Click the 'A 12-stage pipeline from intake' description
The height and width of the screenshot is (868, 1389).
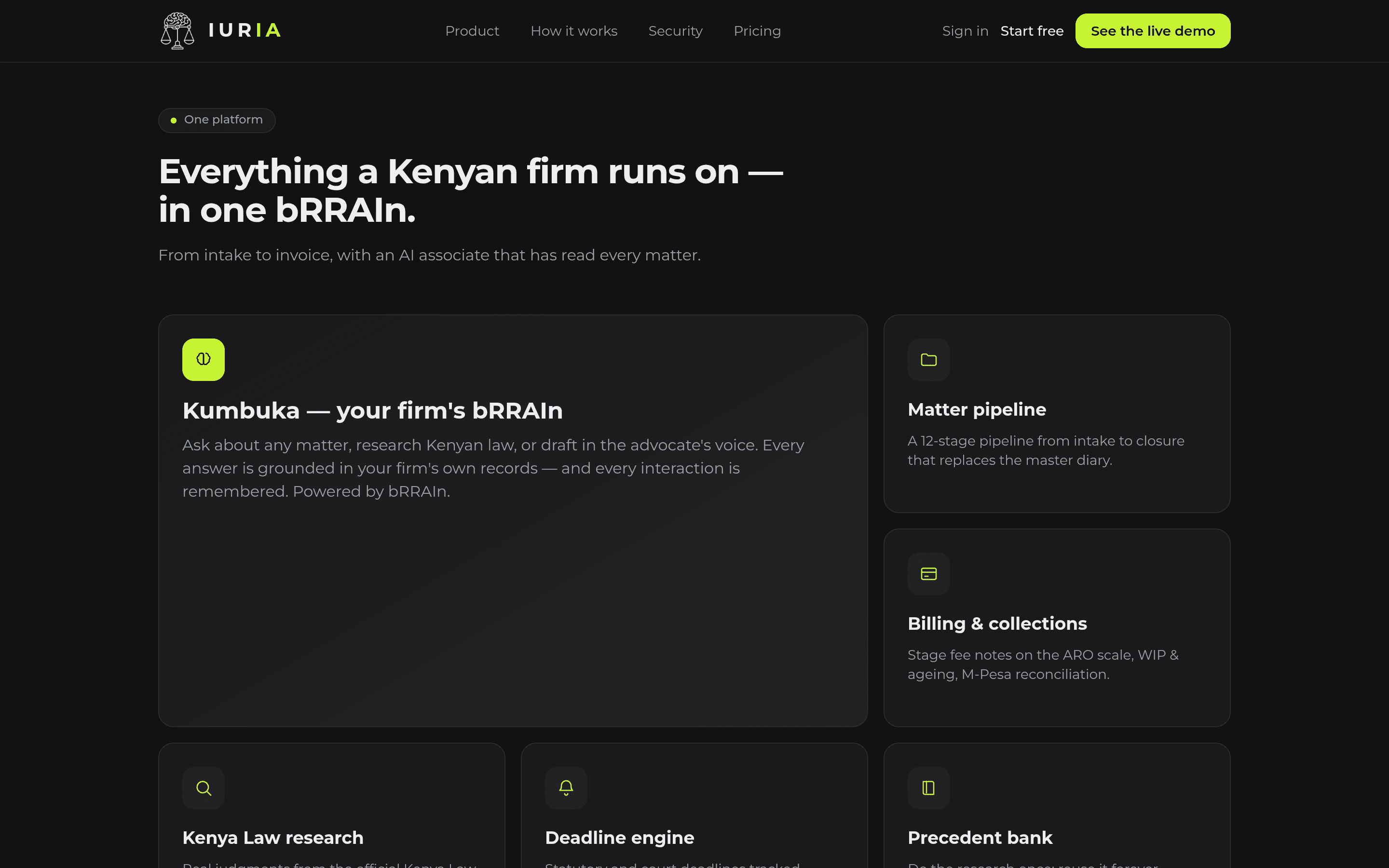click(x=1046, y=451)
